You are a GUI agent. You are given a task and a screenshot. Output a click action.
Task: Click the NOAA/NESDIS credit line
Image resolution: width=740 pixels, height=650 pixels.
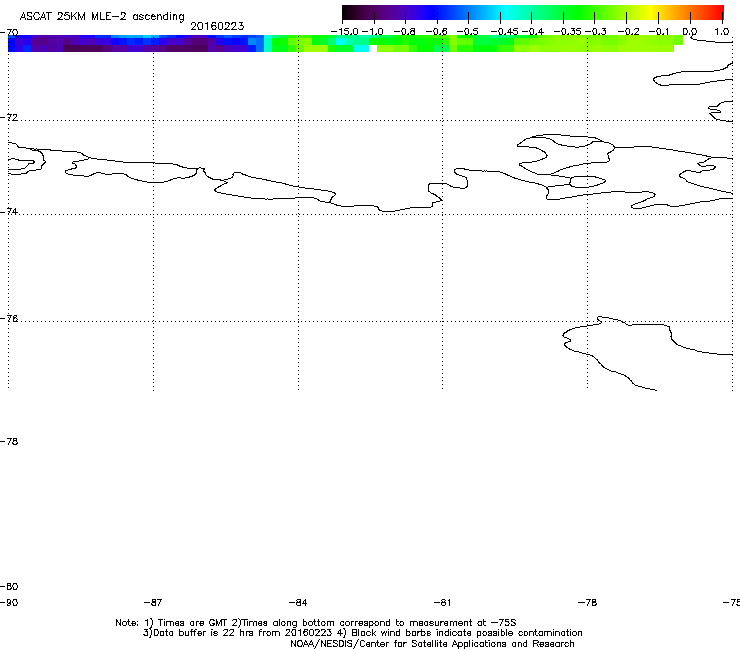432,644
